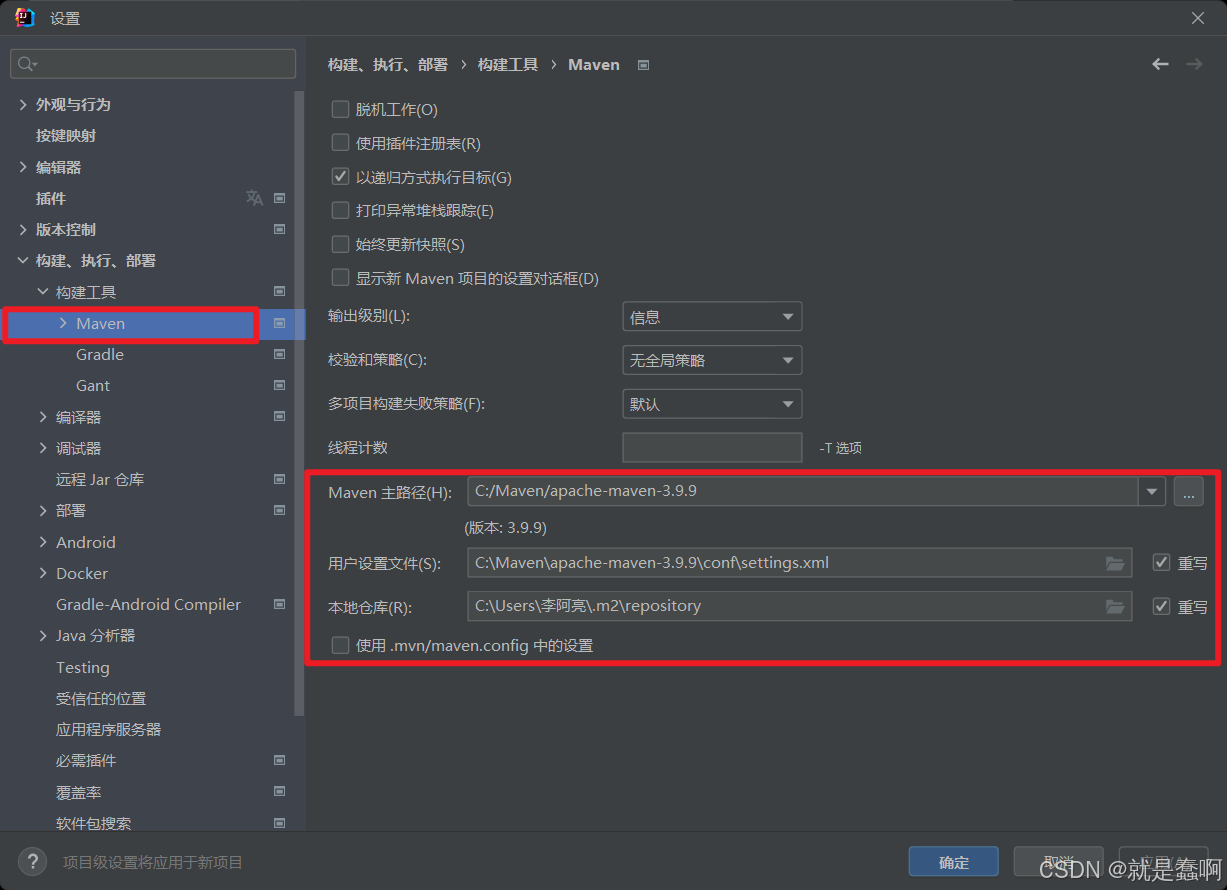Click 确定 to confirm settings
The height and width of the screenshot is (890, 1227).
point(954,862)
